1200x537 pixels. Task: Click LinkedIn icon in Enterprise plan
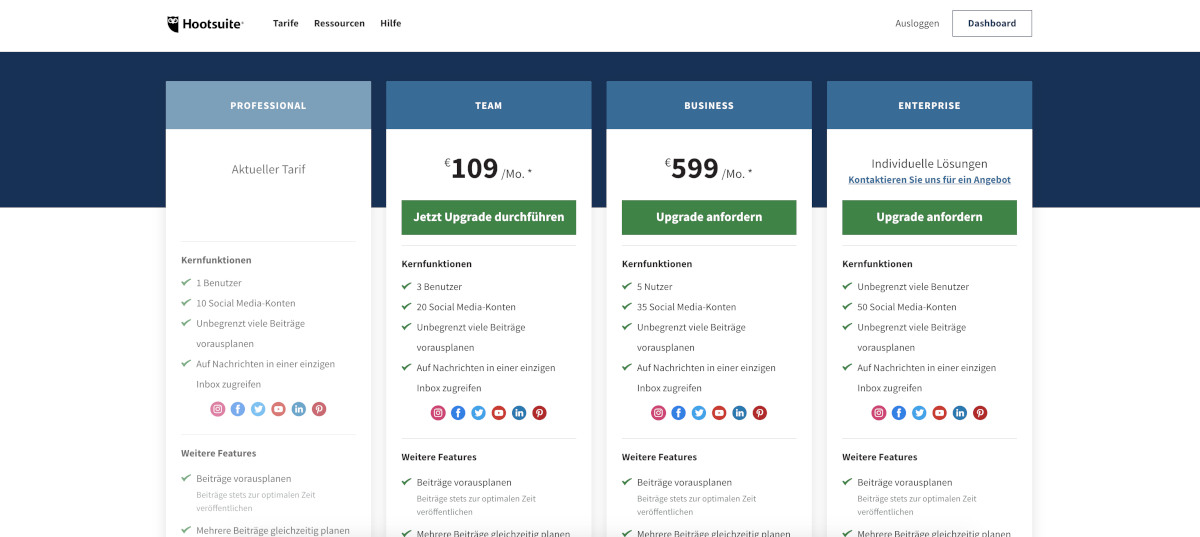pyautogui.click(x=960, y=413)
